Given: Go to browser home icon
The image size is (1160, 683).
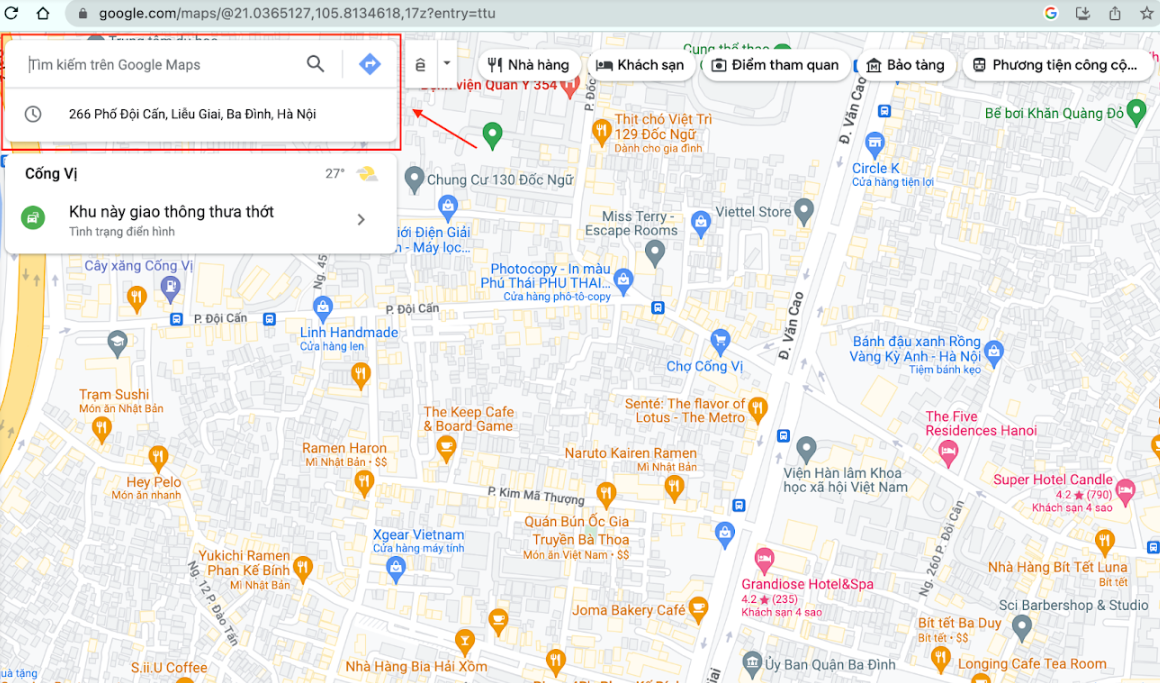Looking at the screenshot, I should click(44, 13).
